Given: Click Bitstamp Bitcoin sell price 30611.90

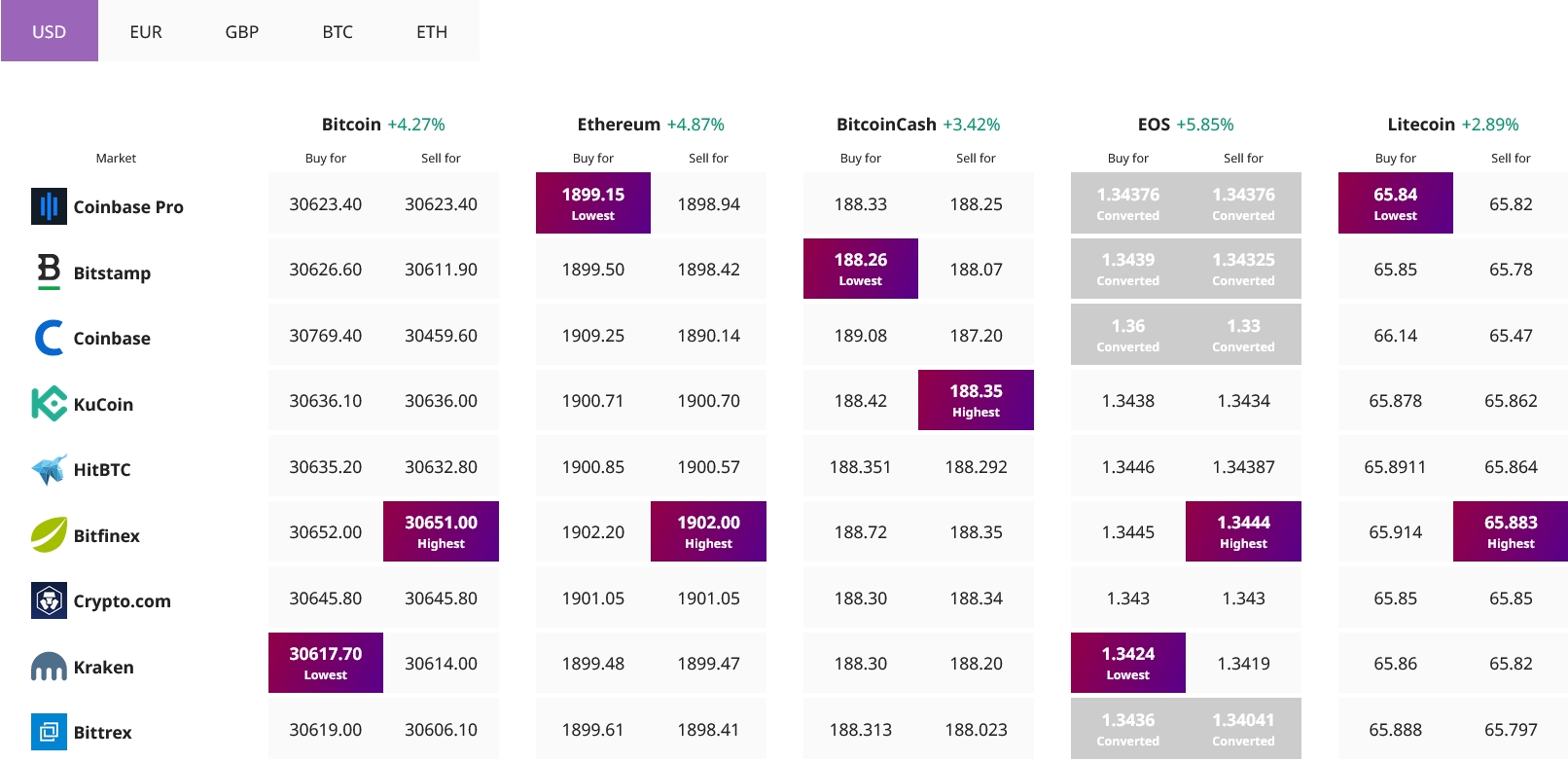Looking at the screenshot, I should click(x=441, y=270).
